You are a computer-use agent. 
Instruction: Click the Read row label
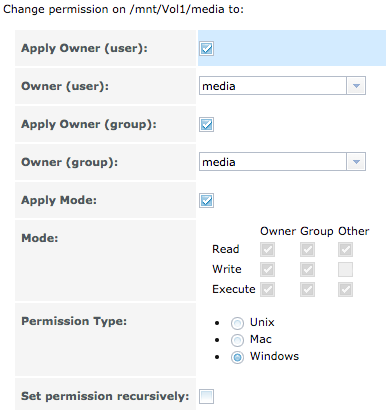click(226, 249)
